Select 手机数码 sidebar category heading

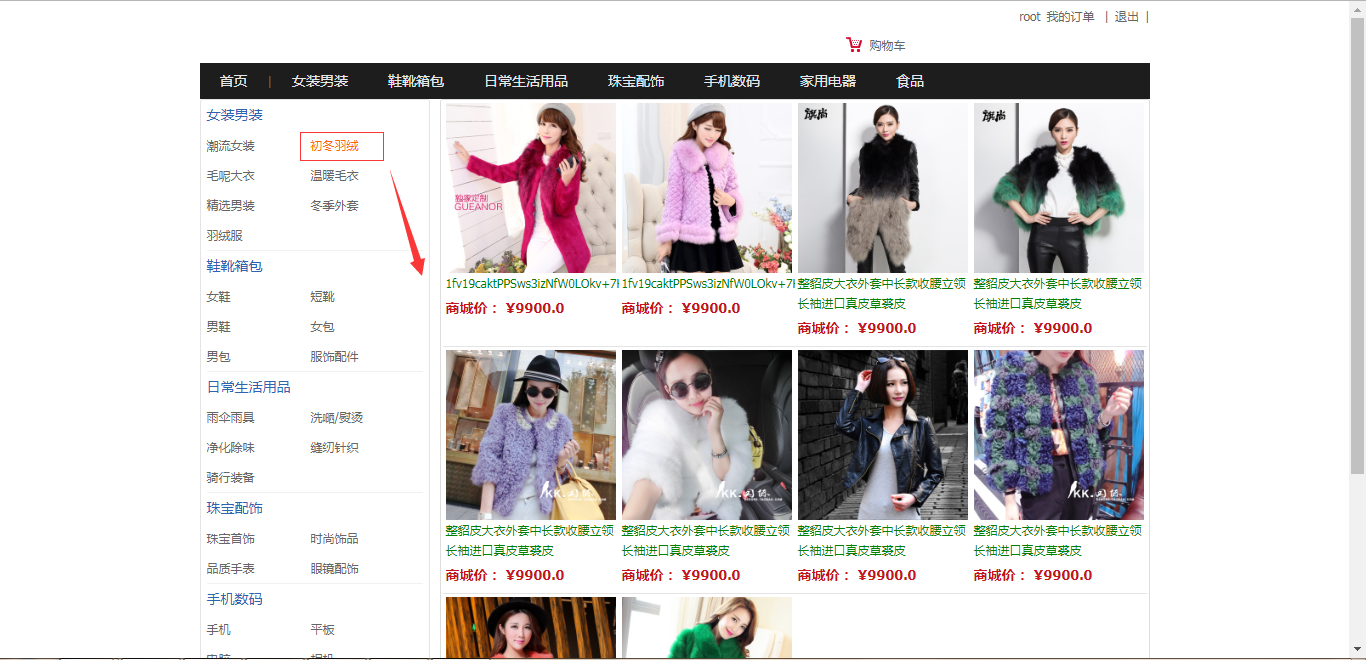[235, 599]
